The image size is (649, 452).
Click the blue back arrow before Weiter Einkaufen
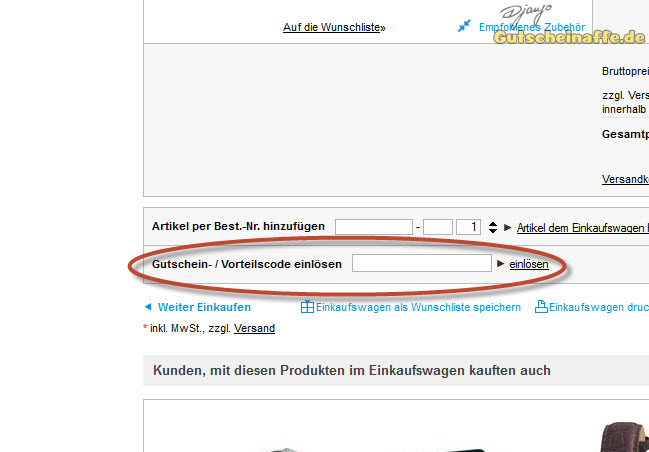148,308
